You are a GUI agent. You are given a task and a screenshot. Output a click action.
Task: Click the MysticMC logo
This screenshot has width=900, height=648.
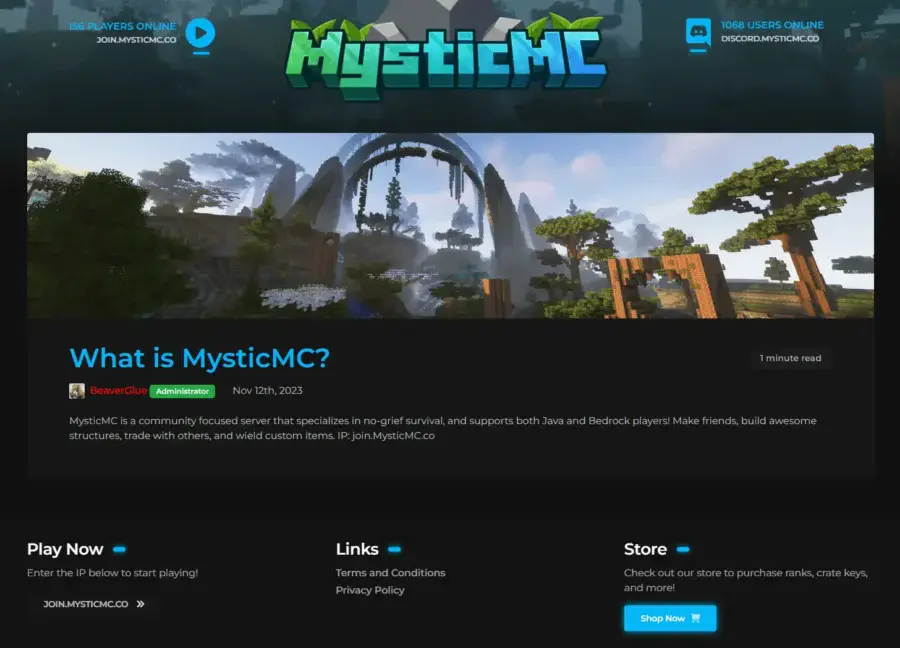(446, 57)
